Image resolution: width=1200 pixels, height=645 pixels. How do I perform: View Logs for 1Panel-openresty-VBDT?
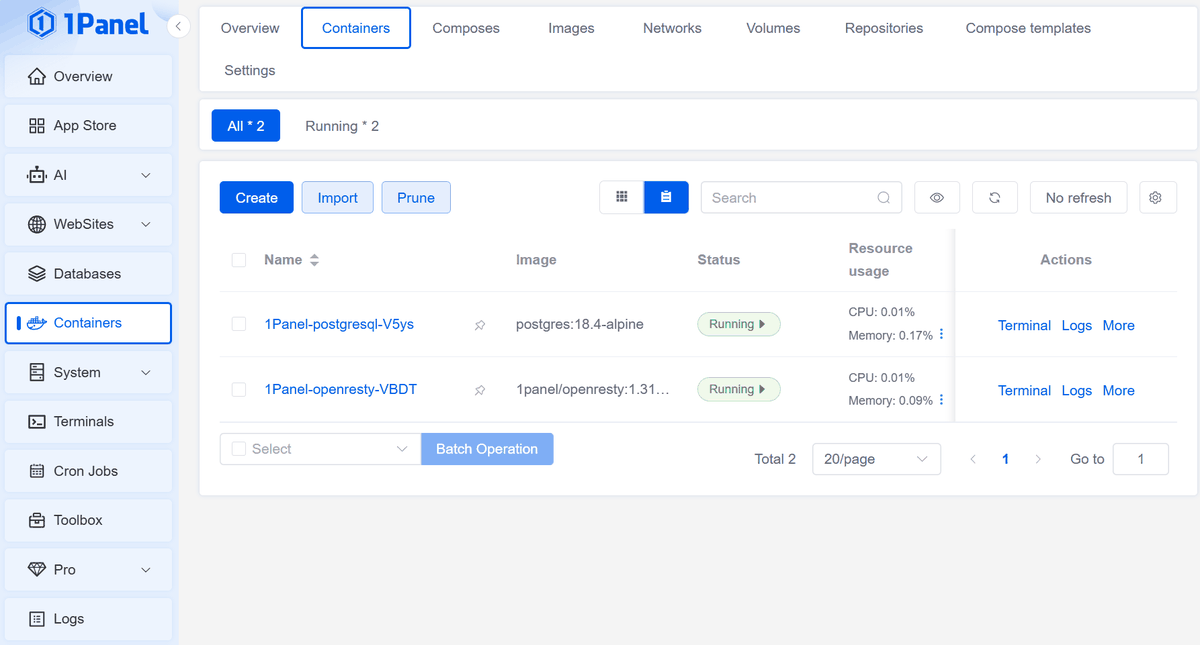tap(1077, 390)
